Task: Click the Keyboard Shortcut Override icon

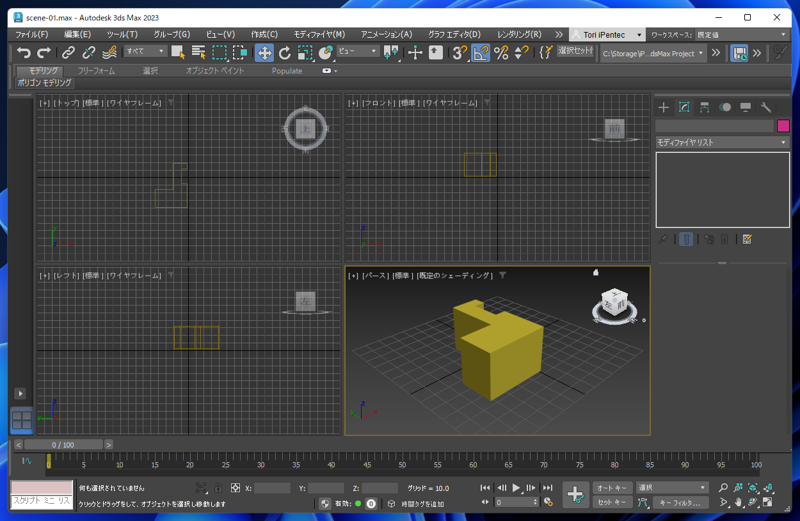Action: coord(436,53)
